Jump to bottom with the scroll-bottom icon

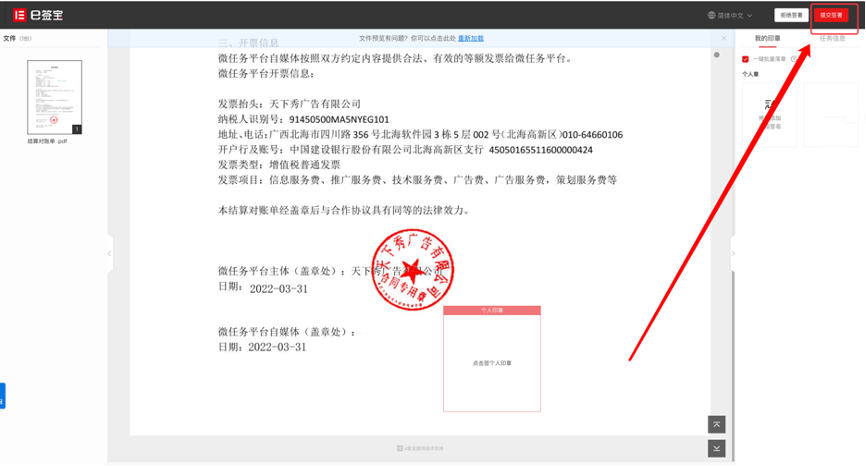point(716,448)
